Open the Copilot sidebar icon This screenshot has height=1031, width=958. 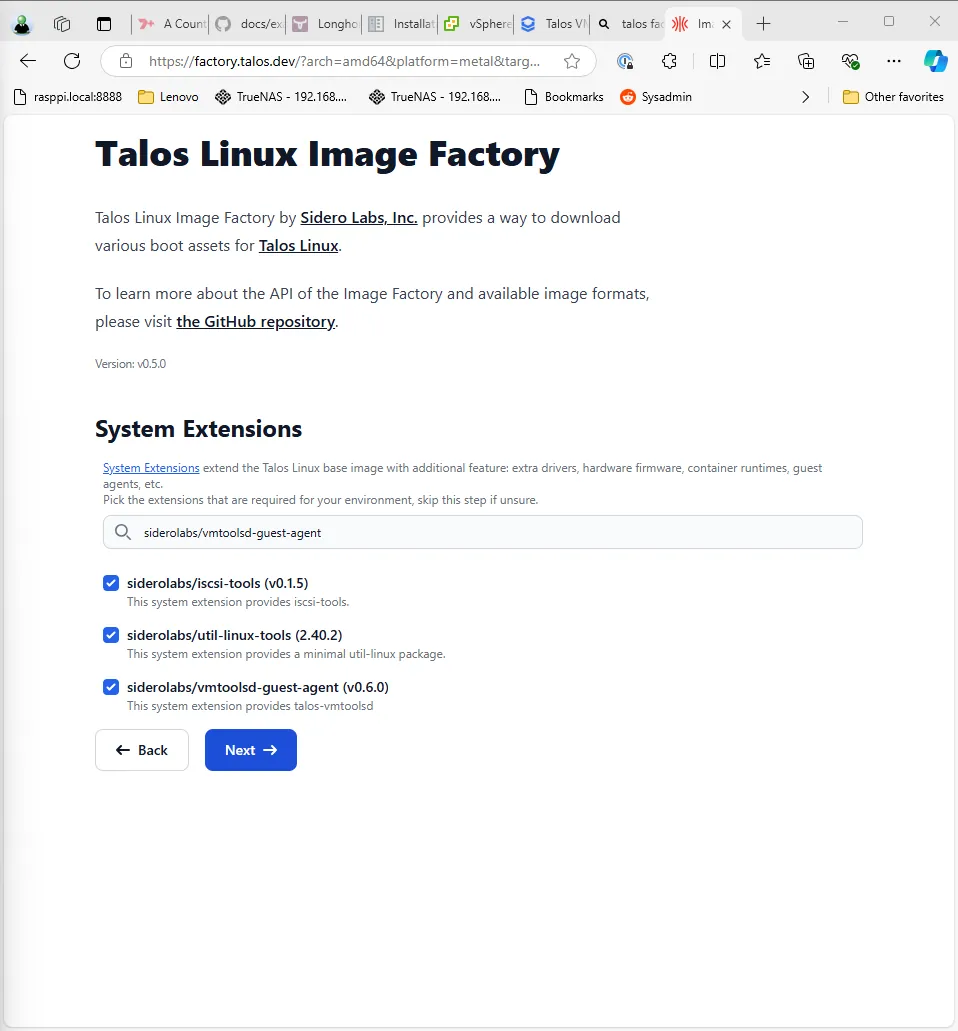click(x=935, y=61)
